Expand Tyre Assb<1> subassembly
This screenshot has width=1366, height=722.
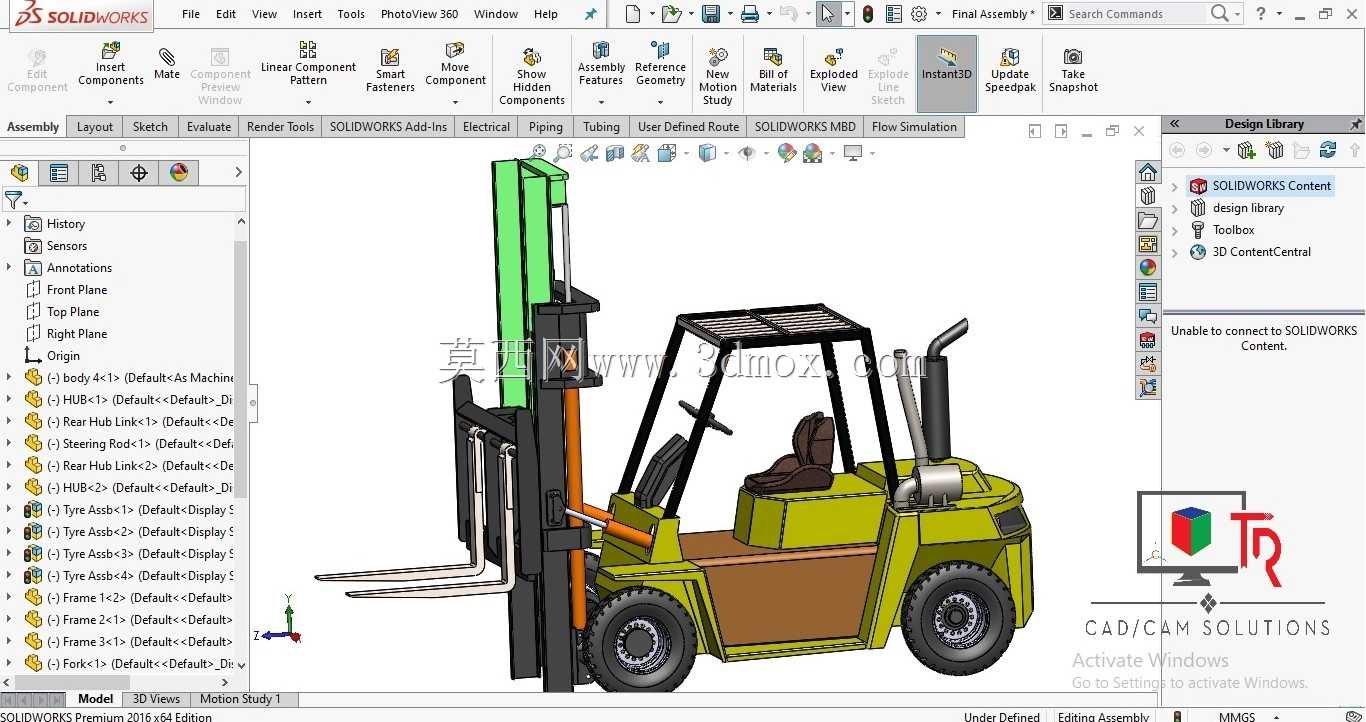coord(9,509)
